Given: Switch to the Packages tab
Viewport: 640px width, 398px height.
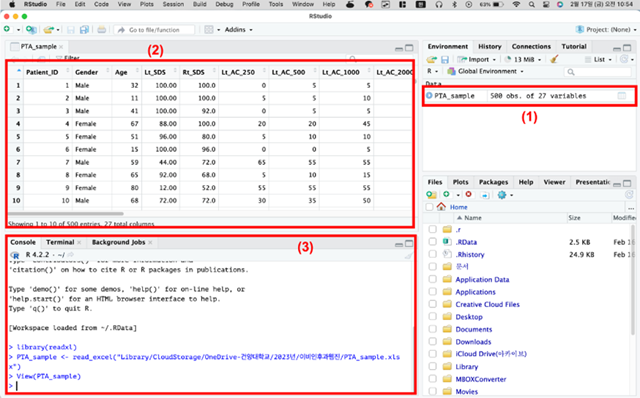Looking at the screenshot, I should 493,182.
